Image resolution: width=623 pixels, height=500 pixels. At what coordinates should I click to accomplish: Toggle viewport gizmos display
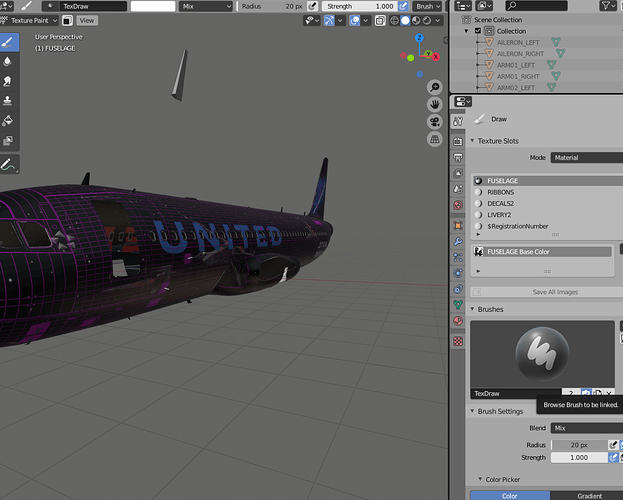point(329,20)
